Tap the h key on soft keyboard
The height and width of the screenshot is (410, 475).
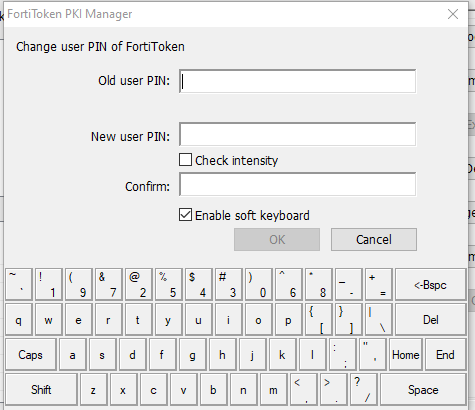pos(223,354)
